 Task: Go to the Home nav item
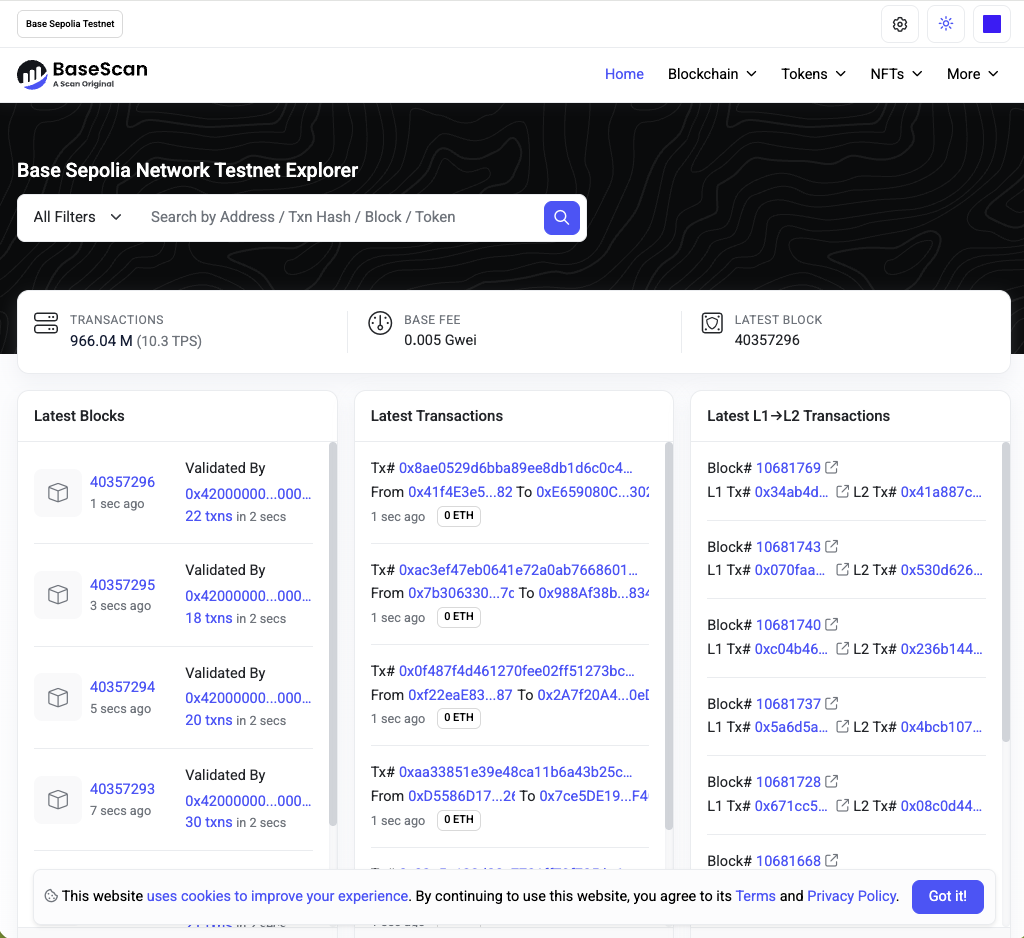(624, 74)
